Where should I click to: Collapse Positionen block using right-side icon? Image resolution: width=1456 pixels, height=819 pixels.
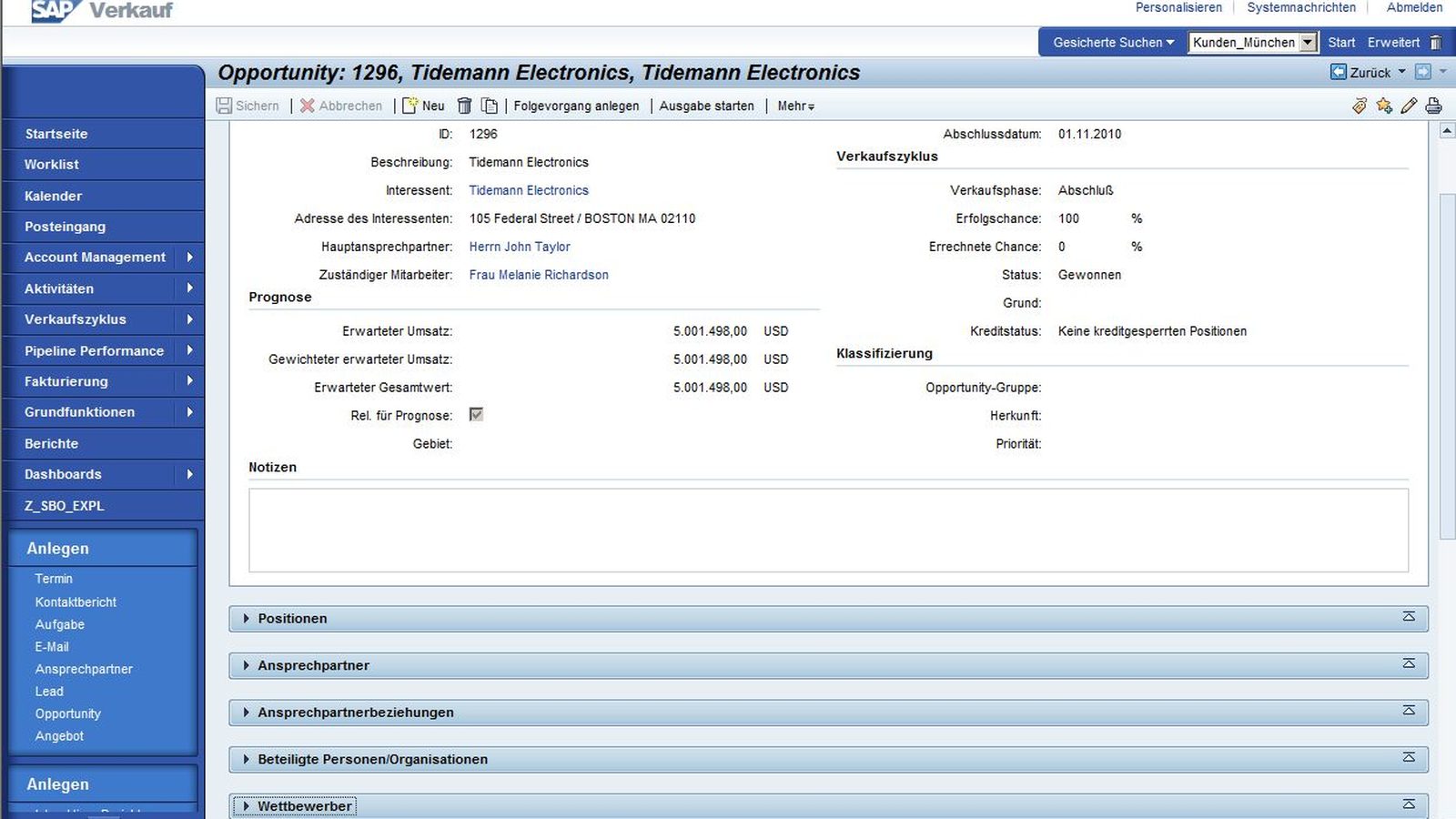point(1409,617)
